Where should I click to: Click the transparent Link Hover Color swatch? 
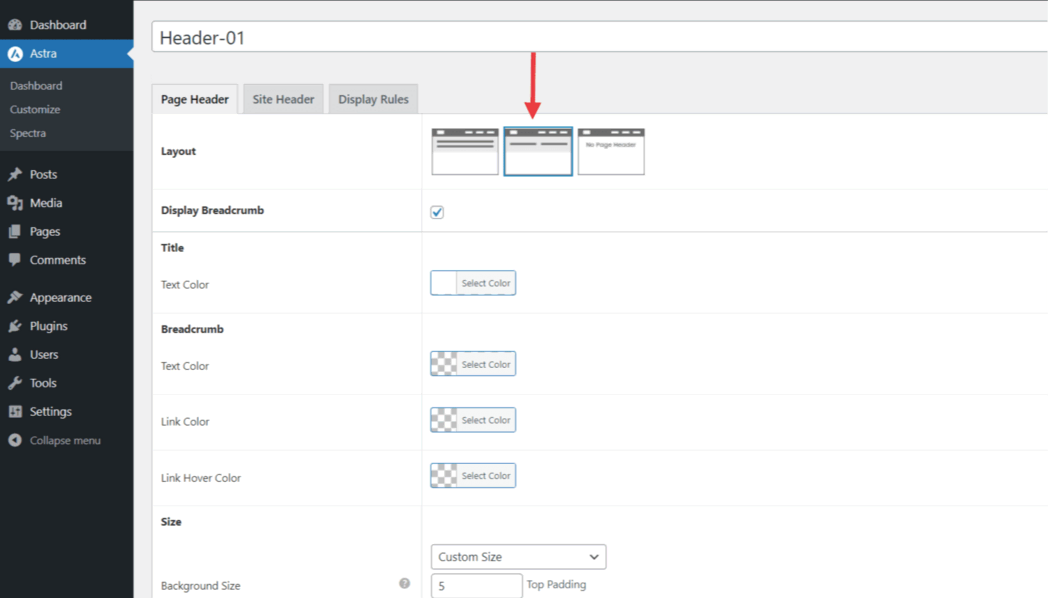444,476
